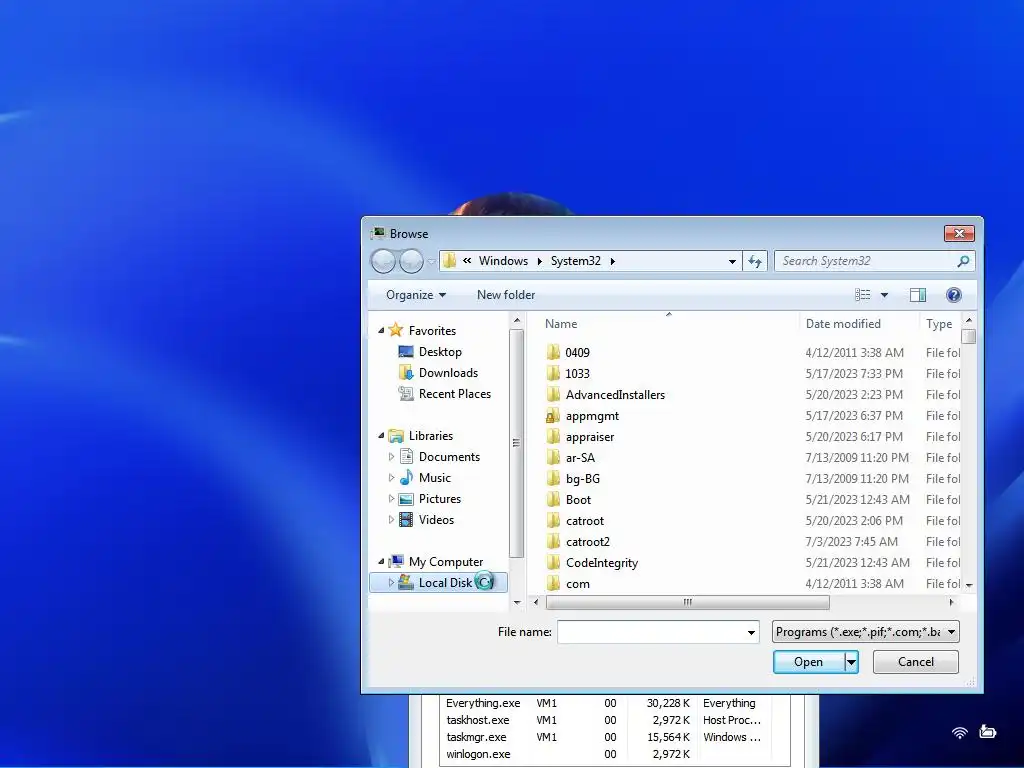The width and height of the screenshot is (1024, 768).
Task: Select the appraiser folder row
Action: tap(751, 437)
